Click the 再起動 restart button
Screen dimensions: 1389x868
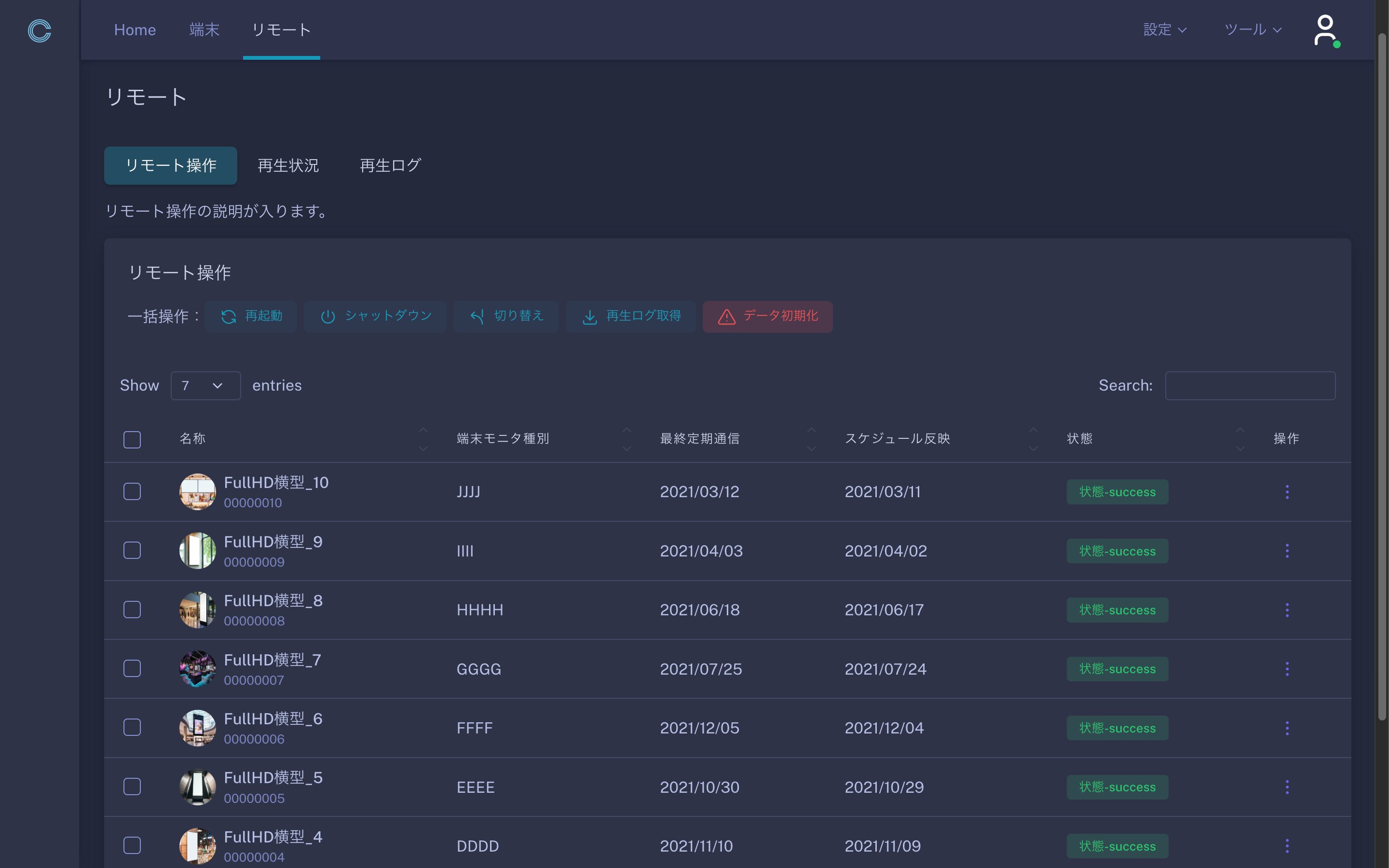251,316
